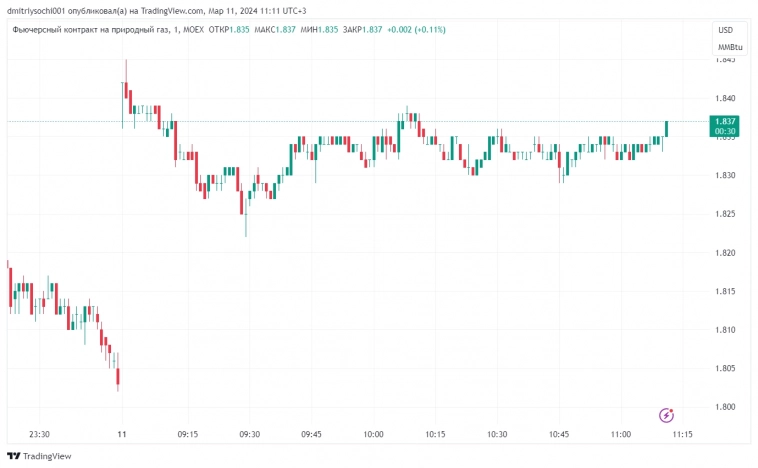The width and height of the screenshot is (758, 468).
Task: Click the TradingView.com text in header
Action: (x=166, y=10)
